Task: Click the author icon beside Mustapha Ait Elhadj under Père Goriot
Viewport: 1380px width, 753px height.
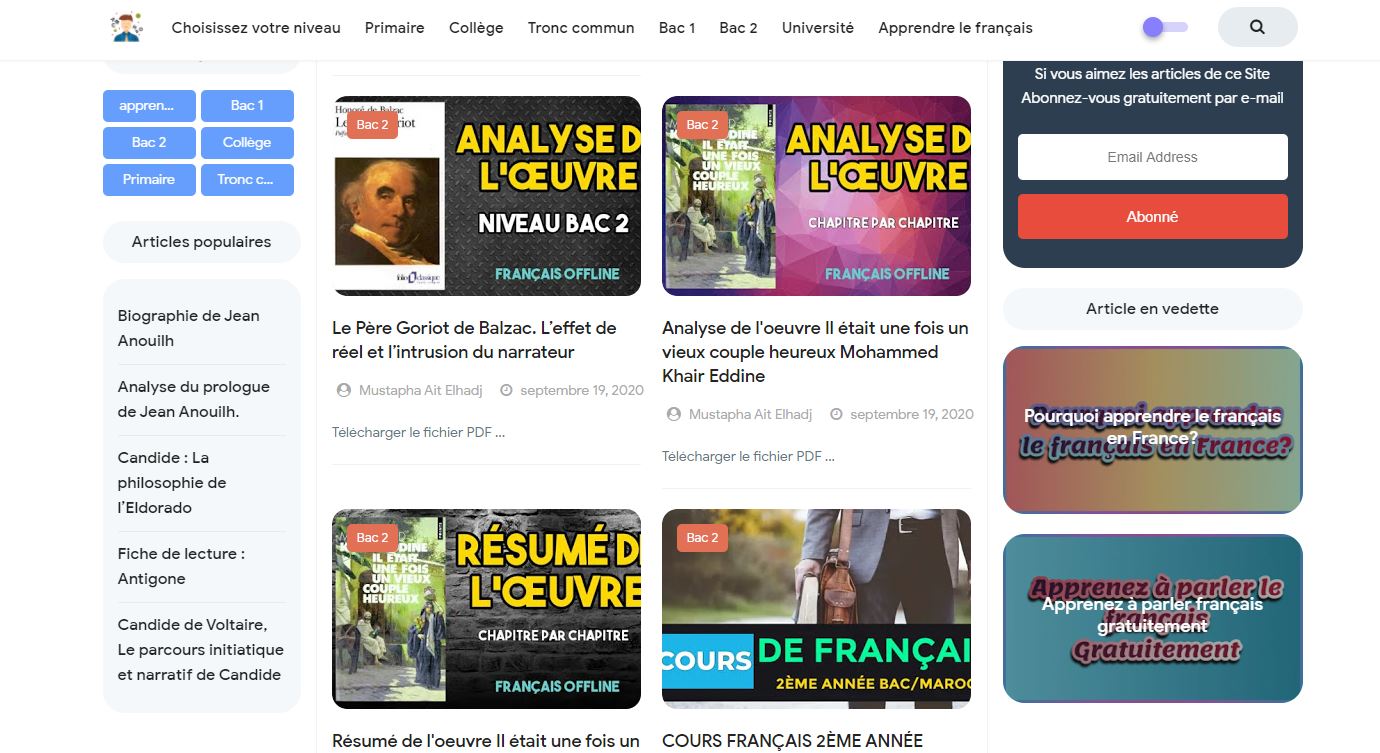Action: 344,390
